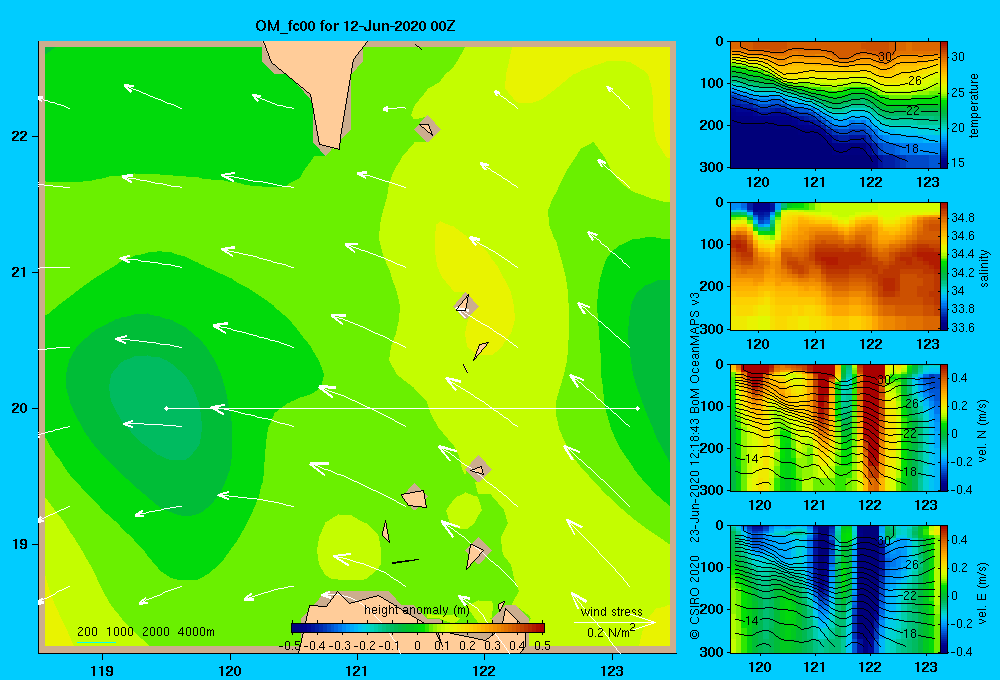Click the 'vel. E (m/s)' color scale bar
The width and height of the screenshot is (1000, 680).
[x=944, y=589]
